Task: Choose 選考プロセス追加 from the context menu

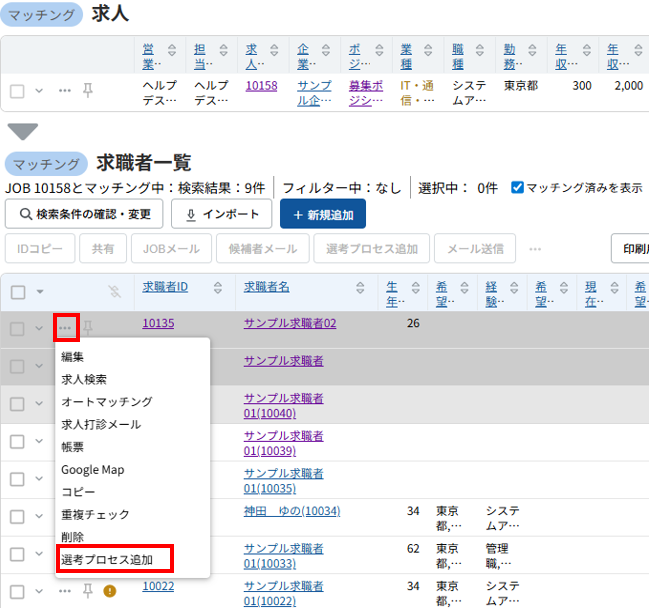Action: 114,559
